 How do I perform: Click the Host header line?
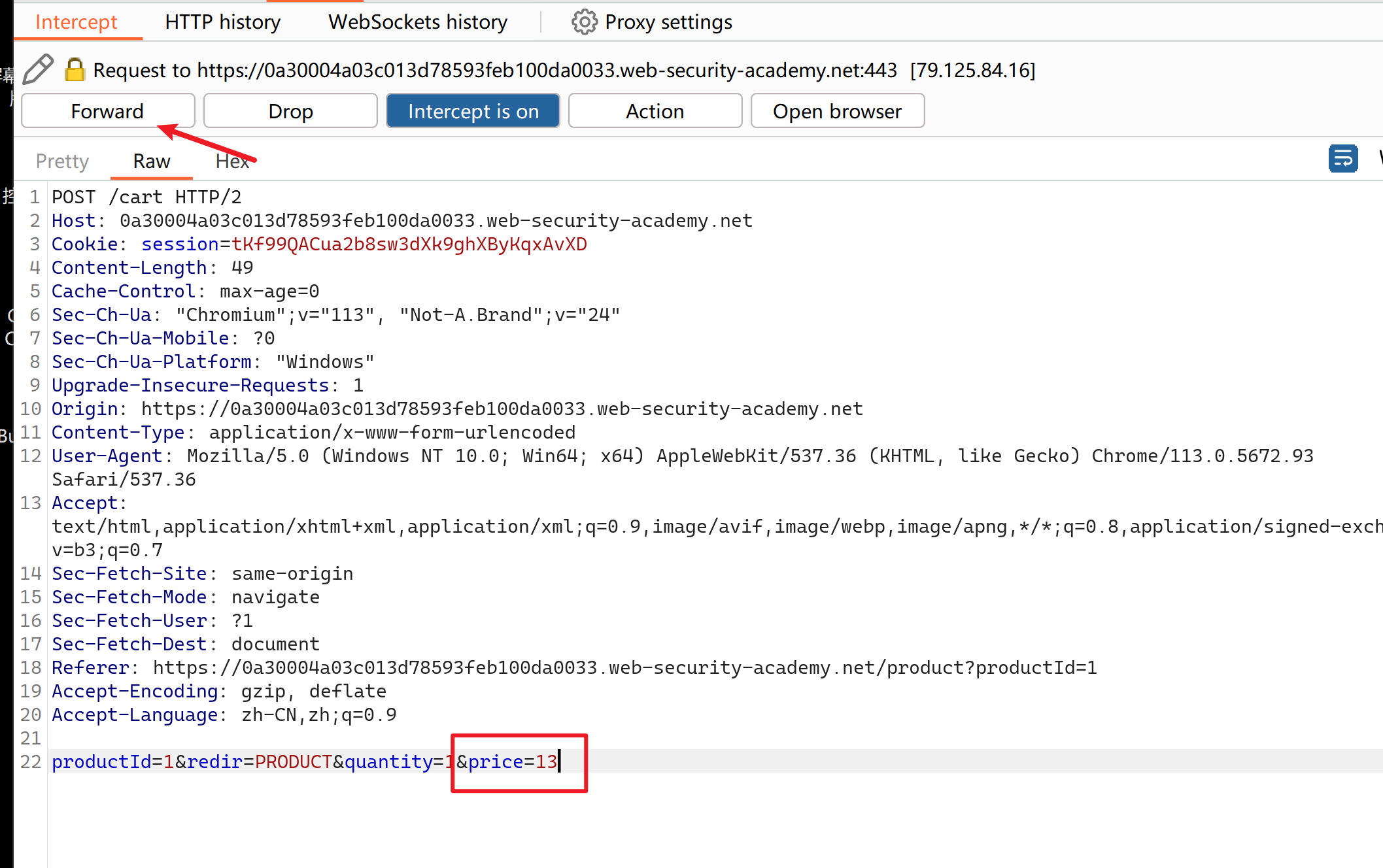click(x=402, y=220)
